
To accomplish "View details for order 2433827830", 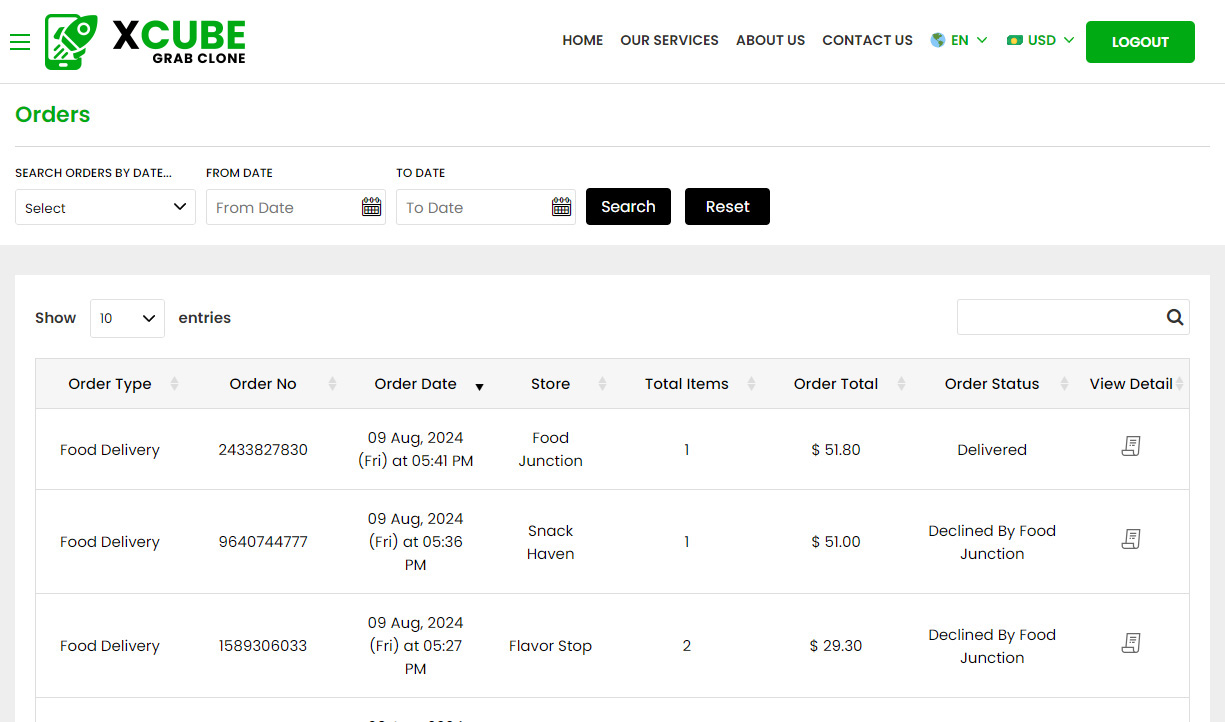I will click(1131, 446).
